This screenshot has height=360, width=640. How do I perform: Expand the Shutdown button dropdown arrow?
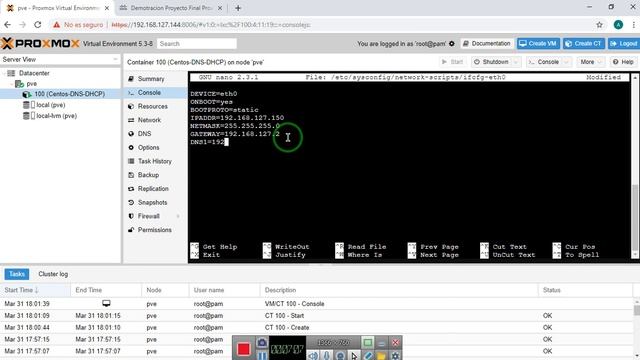(516, 62)
